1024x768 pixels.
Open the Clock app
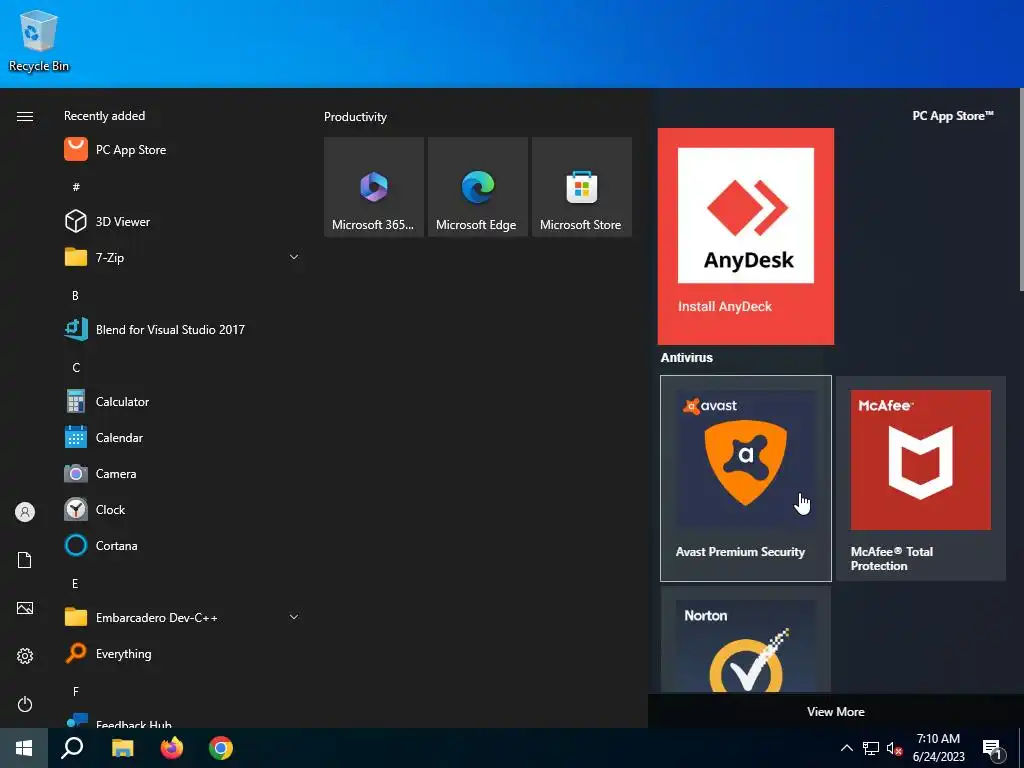click(182, 509)
